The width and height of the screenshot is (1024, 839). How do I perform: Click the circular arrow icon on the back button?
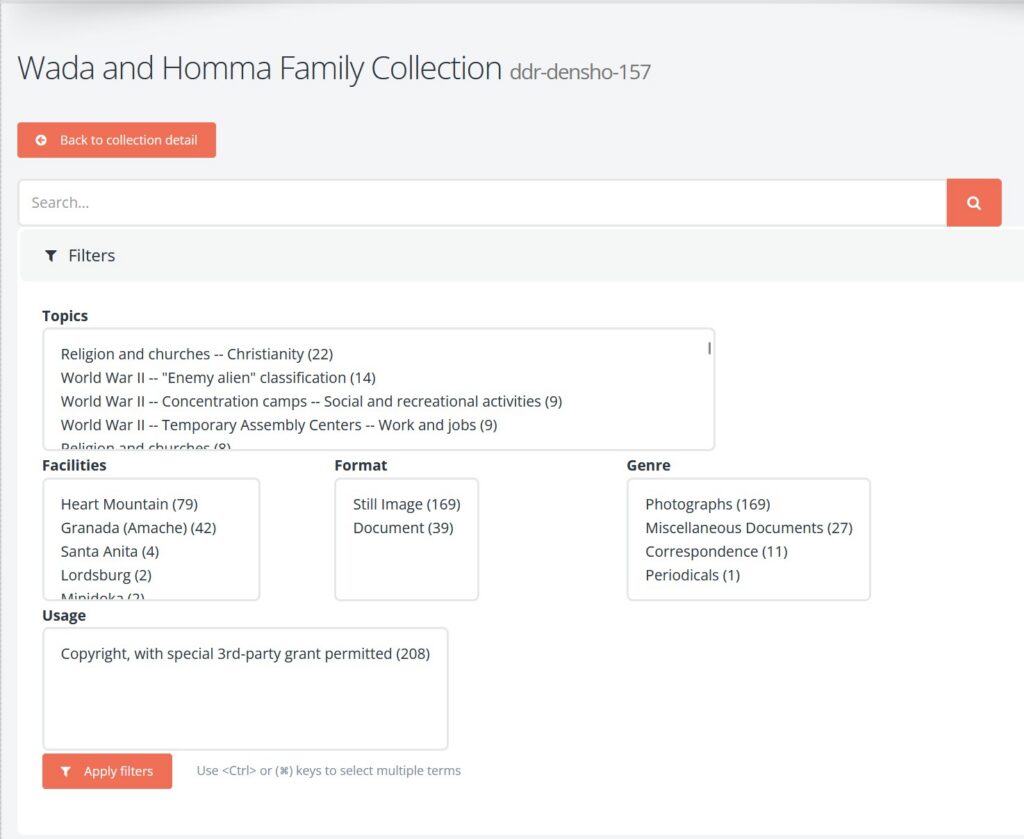pos(40,140)
